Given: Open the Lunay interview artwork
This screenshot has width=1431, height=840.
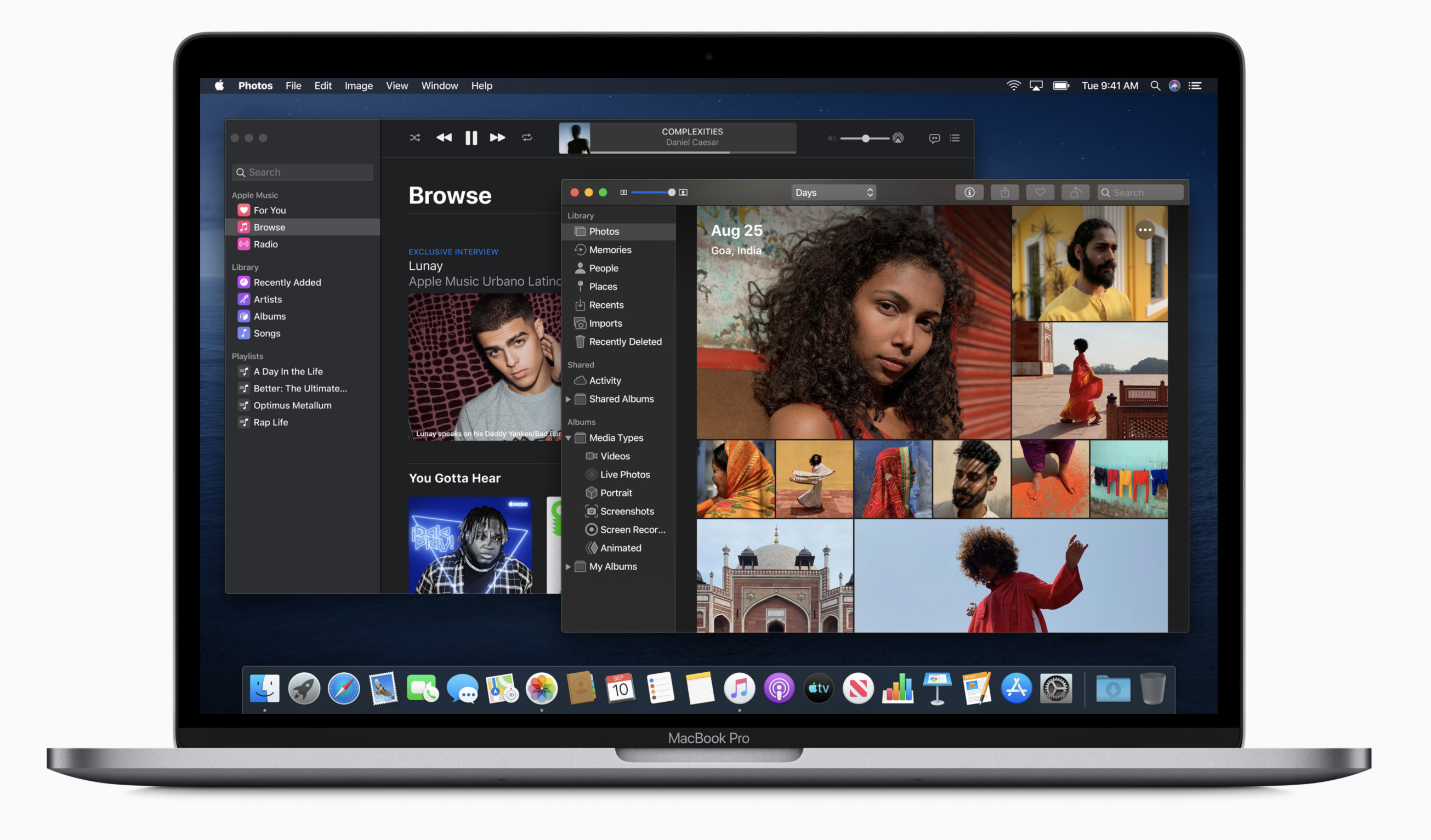Looking at the screenshot, I should click(484, 367).
